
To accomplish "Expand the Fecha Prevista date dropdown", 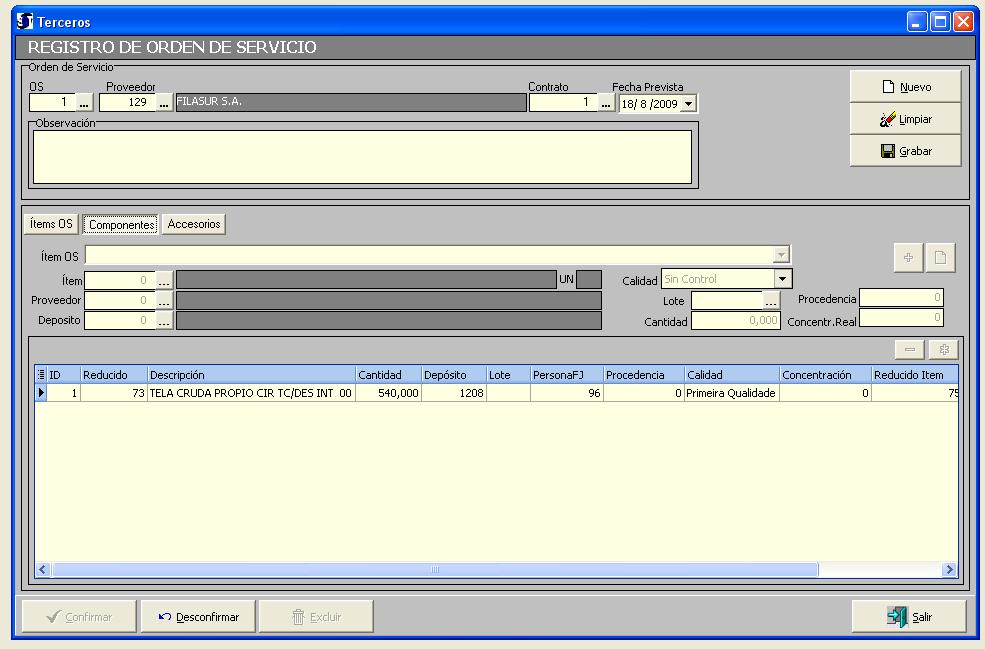I will (x=687, y=103).
